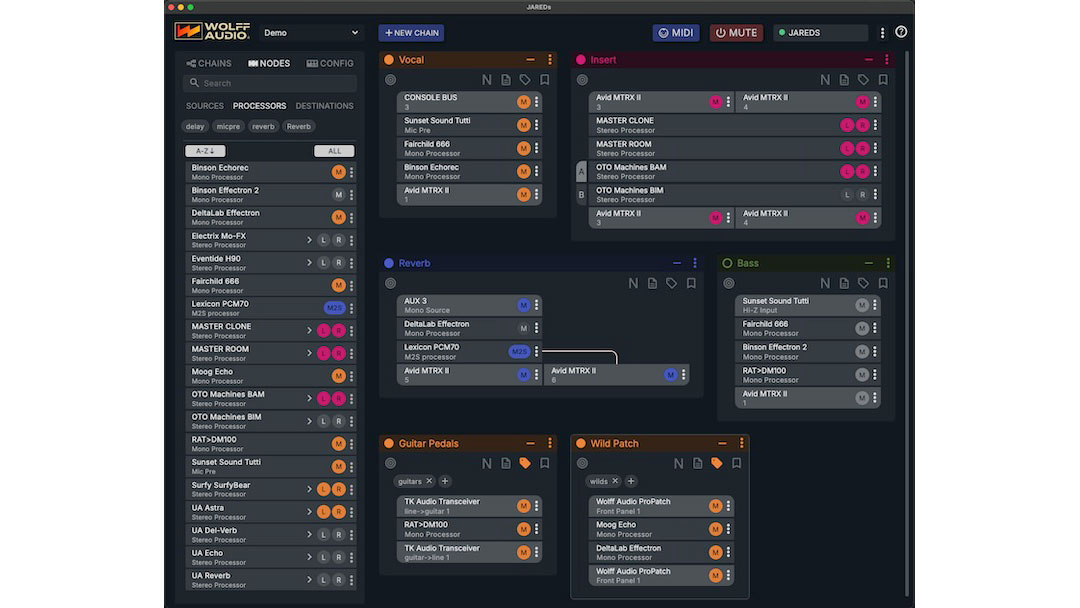Switch to the CONFIG tab
This screenshot has height=608, width=1080.
coord(330,63)
